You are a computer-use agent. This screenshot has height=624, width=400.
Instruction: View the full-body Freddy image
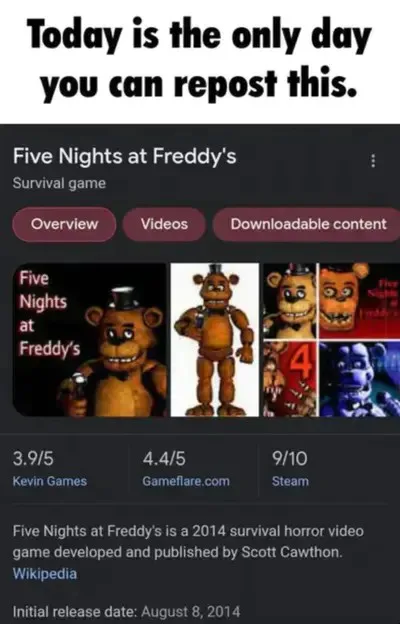[x=215, y=339]
